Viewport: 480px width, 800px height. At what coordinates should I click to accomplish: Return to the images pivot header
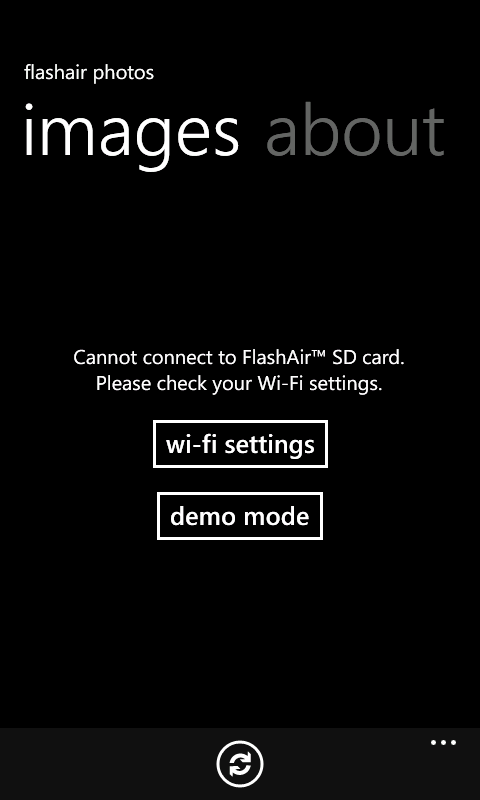pyautogui.click(x=131, y=136)
